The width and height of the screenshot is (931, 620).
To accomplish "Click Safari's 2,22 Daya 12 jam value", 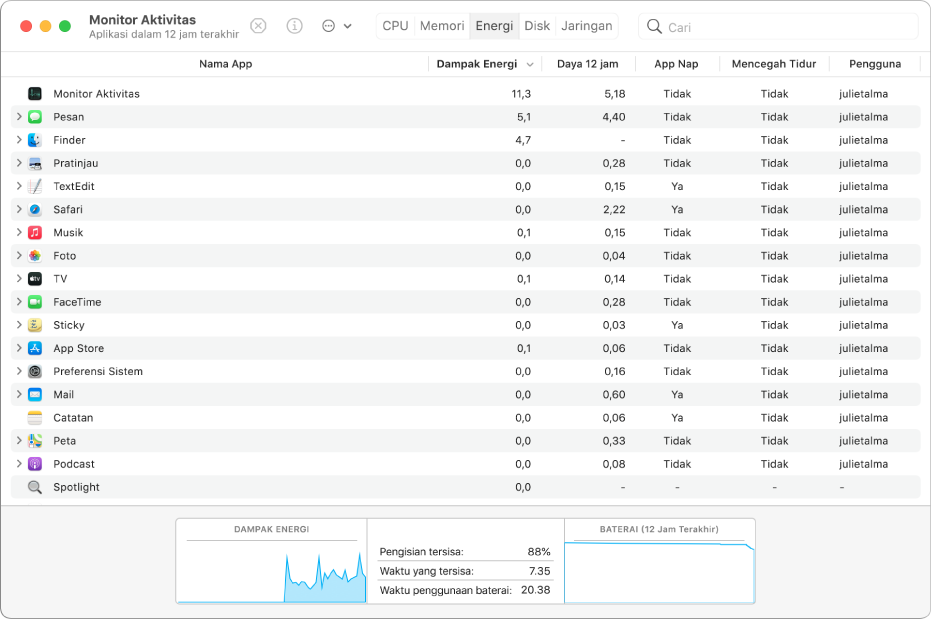I will tap(614, 210).
